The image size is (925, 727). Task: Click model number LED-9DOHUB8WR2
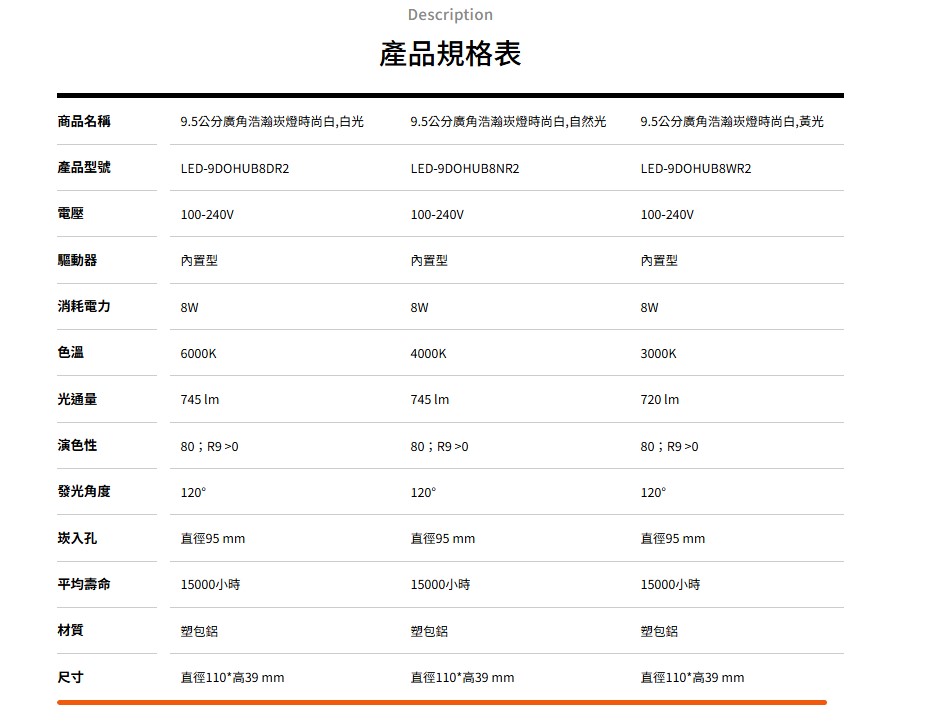(696, 169)
